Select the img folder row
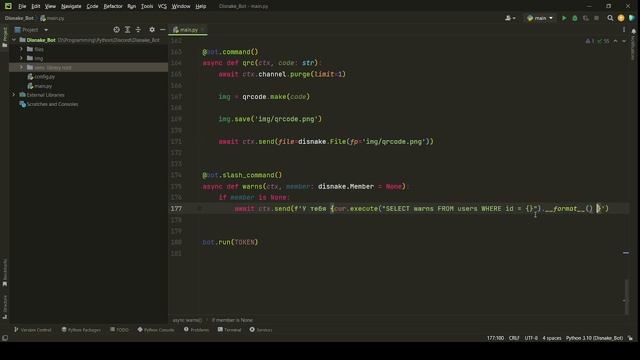 89,58
